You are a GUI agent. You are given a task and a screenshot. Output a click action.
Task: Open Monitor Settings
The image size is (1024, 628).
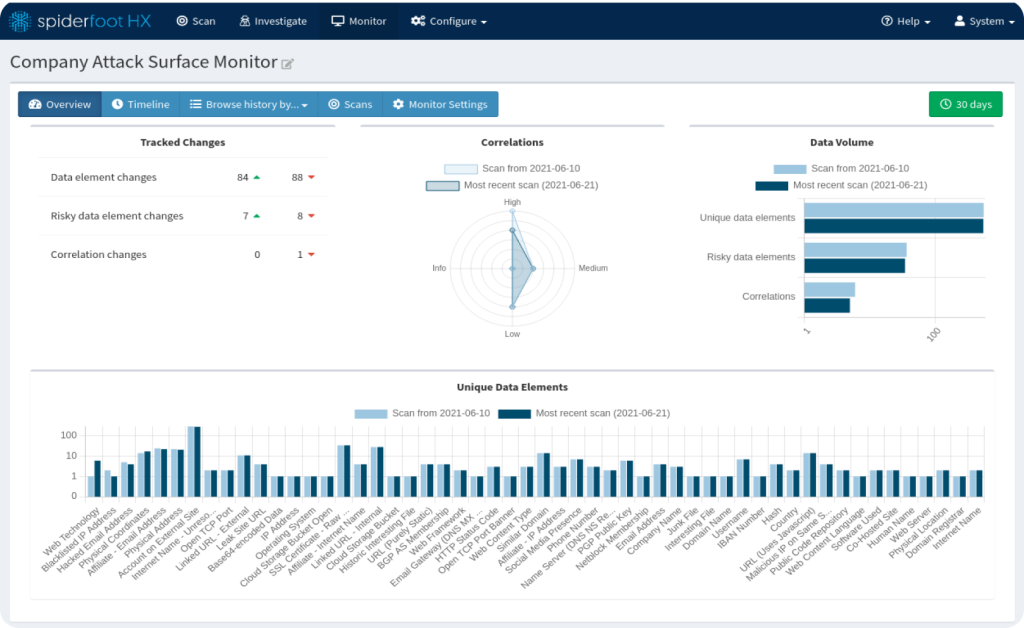click(x=440, y=104)
